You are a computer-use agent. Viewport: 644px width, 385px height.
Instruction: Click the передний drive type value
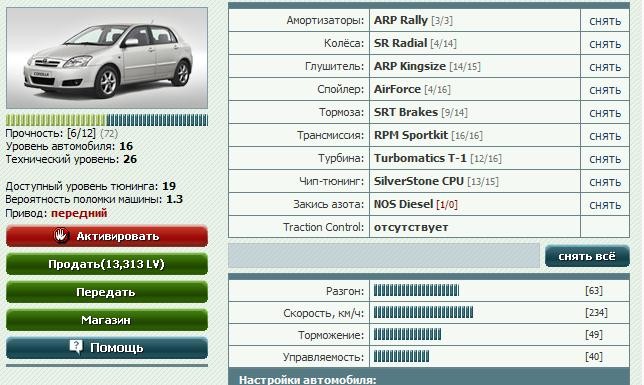point(79,213)
